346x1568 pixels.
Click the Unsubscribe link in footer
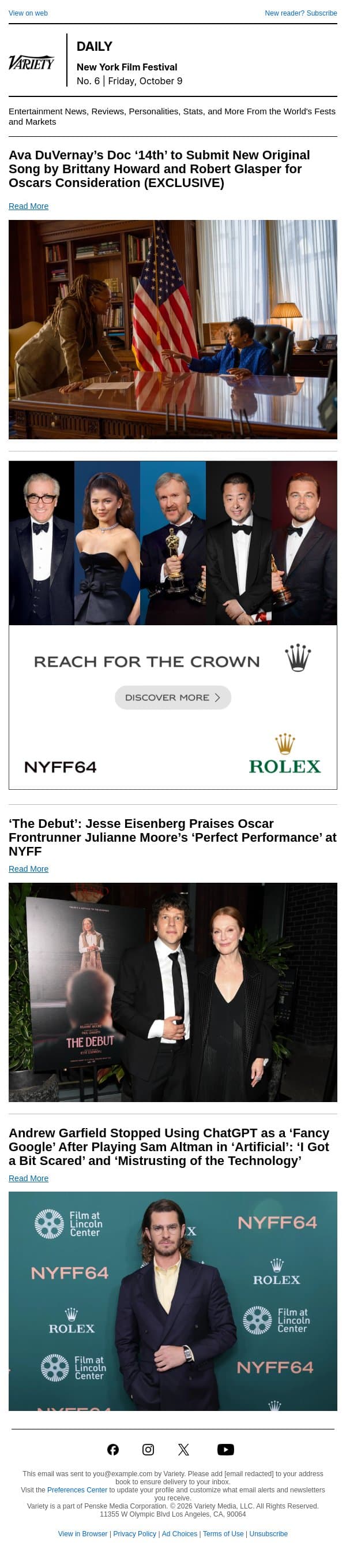268,1533
